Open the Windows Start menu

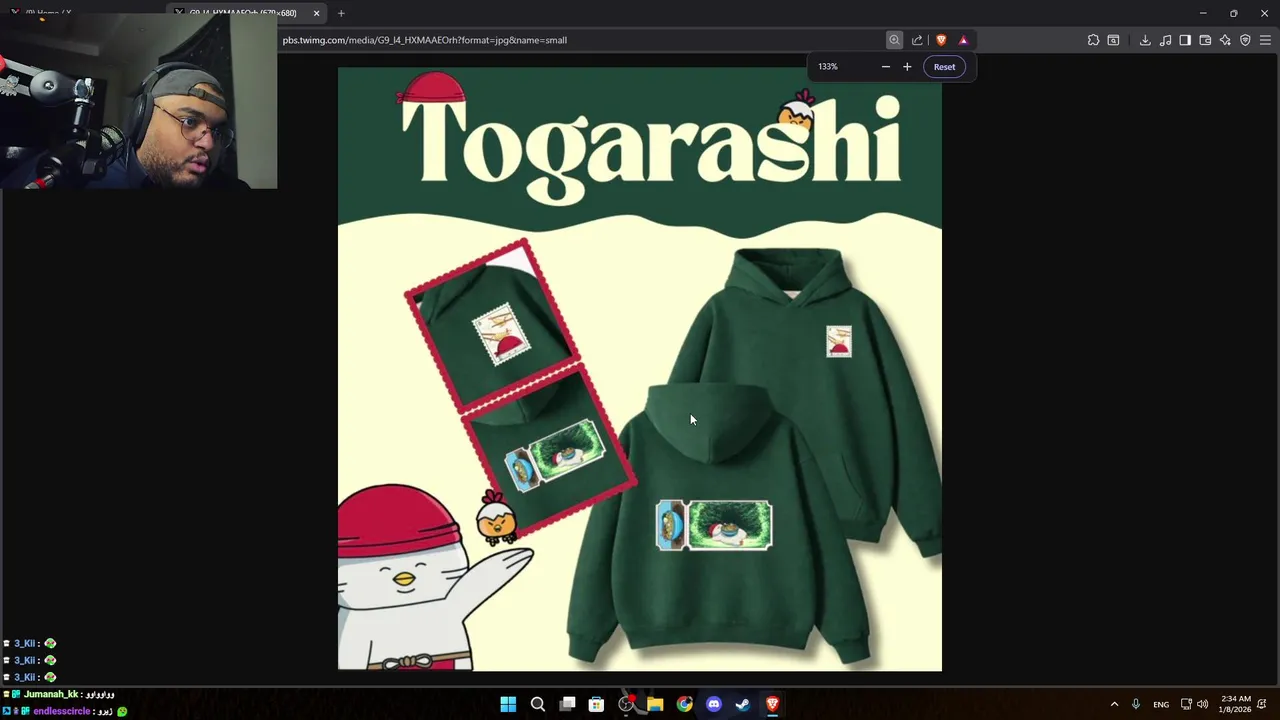(508, 704)
